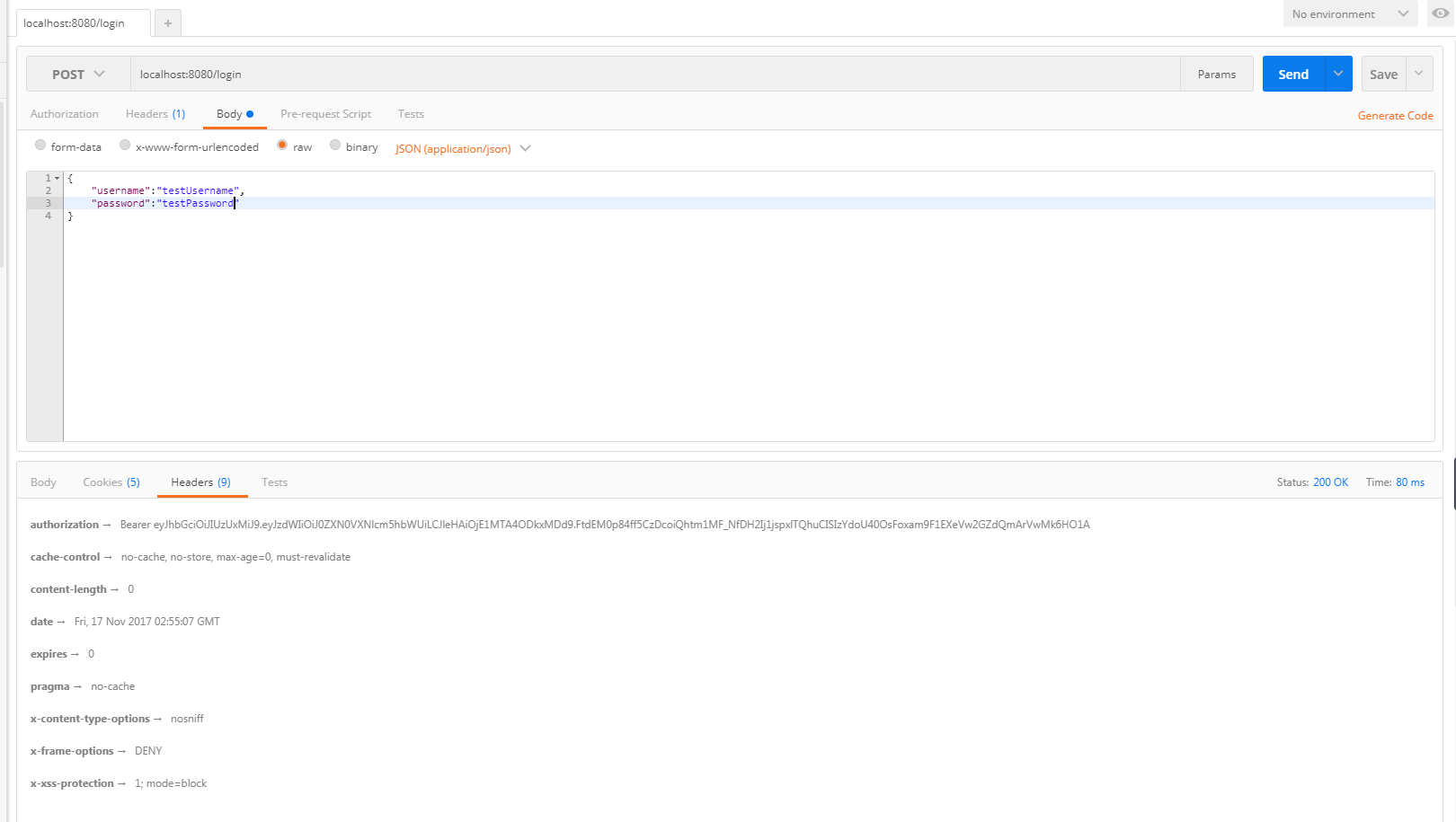This screenshot has width=1456, height=822.
Task: Click the password line in body editor
Action: (749, 203)
